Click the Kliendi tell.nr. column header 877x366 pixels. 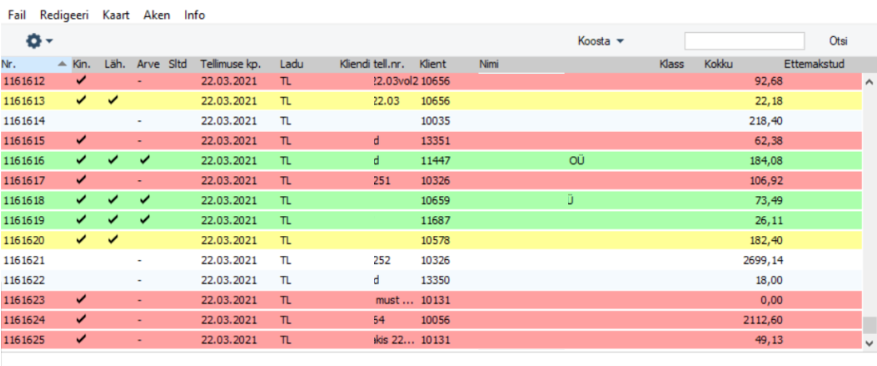[x=371, y=64]
